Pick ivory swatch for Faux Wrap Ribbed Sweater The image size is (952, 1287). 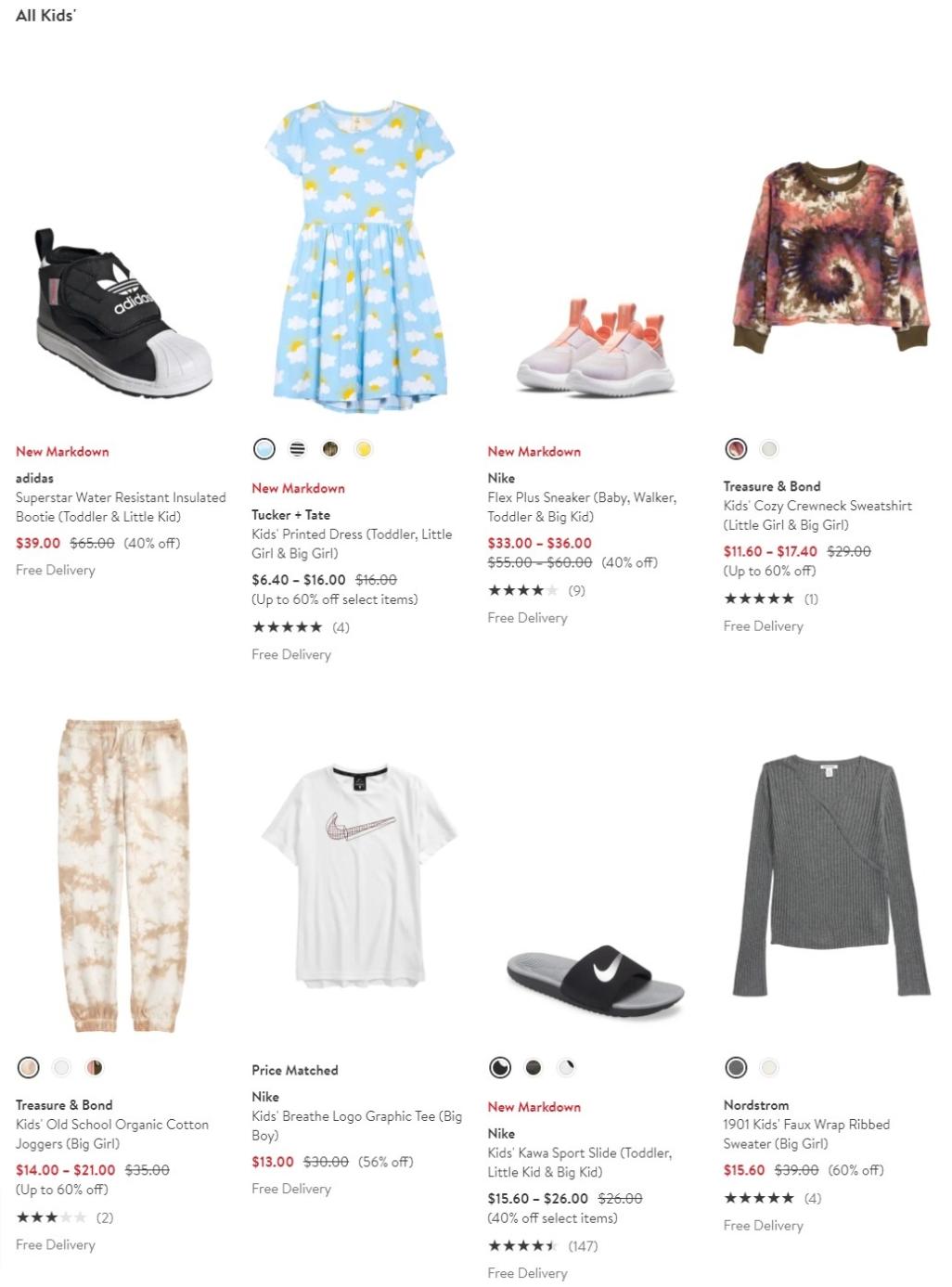point(768,1067)
